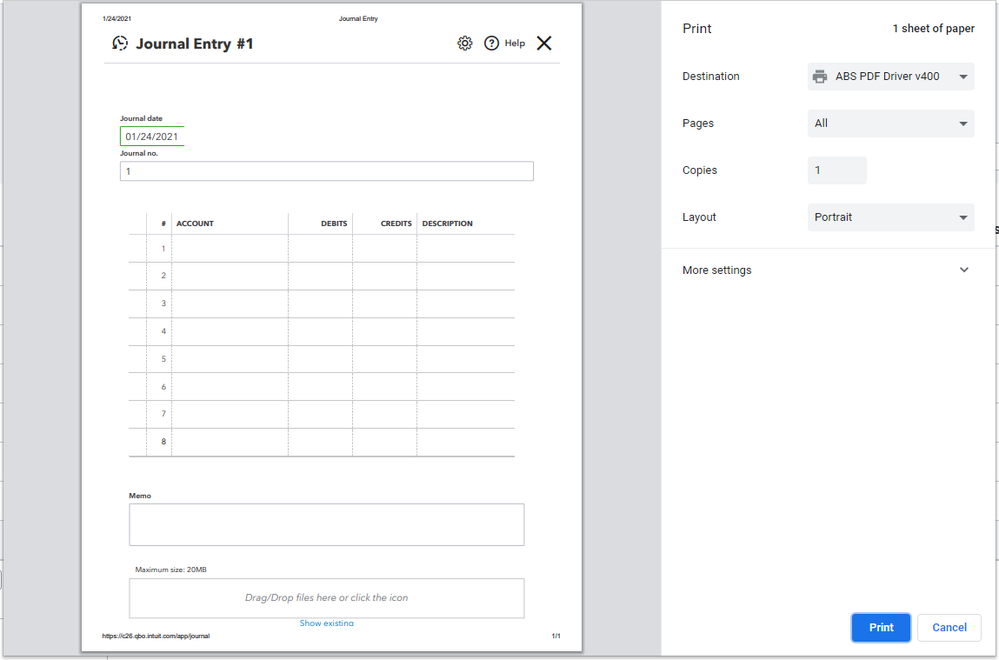Click row number 7 in journal table
This screenshot has height=660, width=999.
pos(164,414)
